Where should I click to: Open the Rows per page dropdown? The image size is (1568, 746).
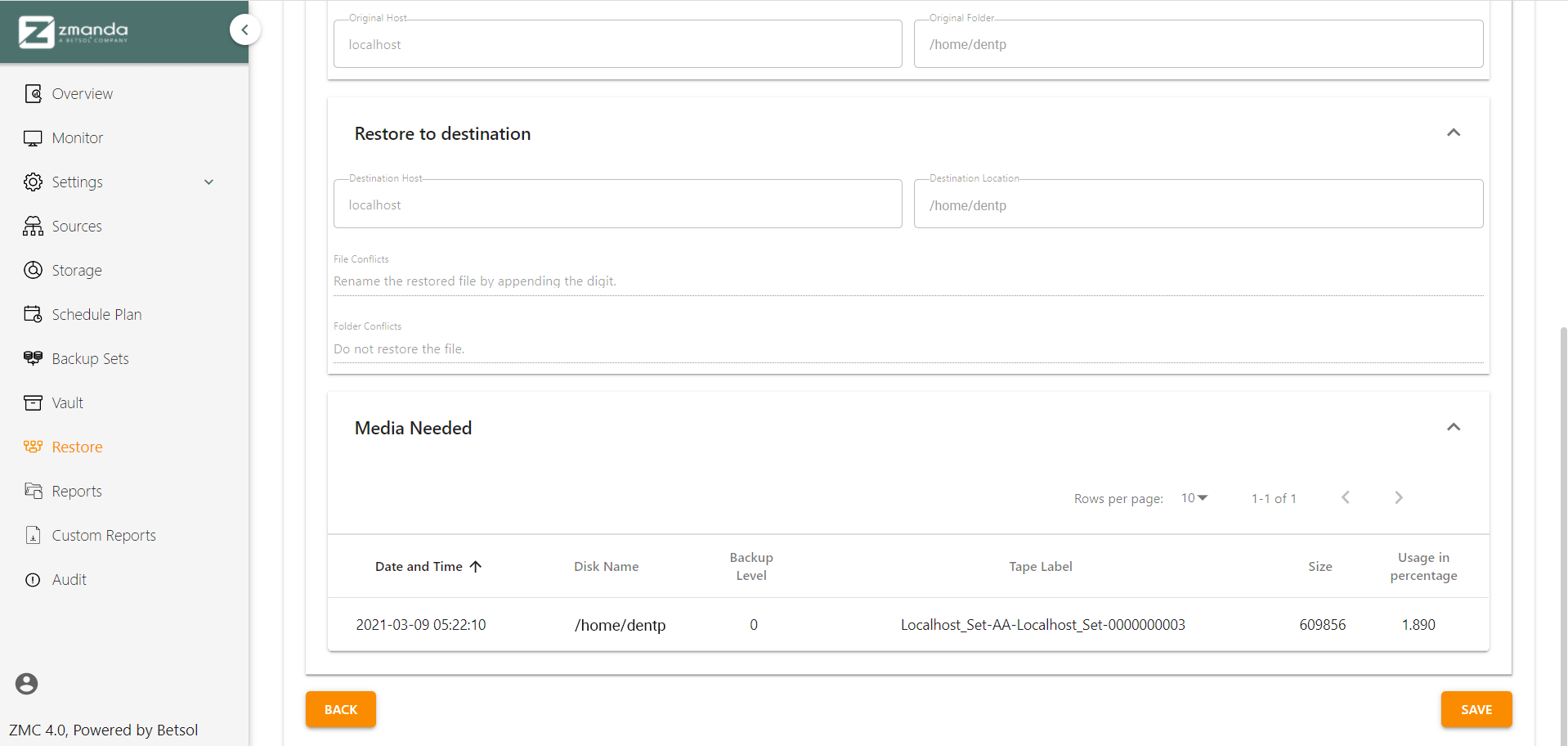[1194, 498]
